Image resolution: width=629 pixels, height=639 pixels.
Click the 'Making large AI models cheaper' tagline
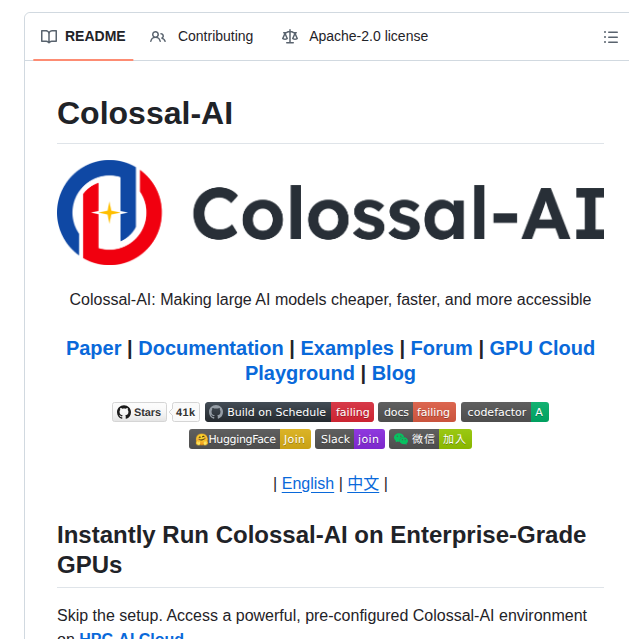tap(330, 300)
